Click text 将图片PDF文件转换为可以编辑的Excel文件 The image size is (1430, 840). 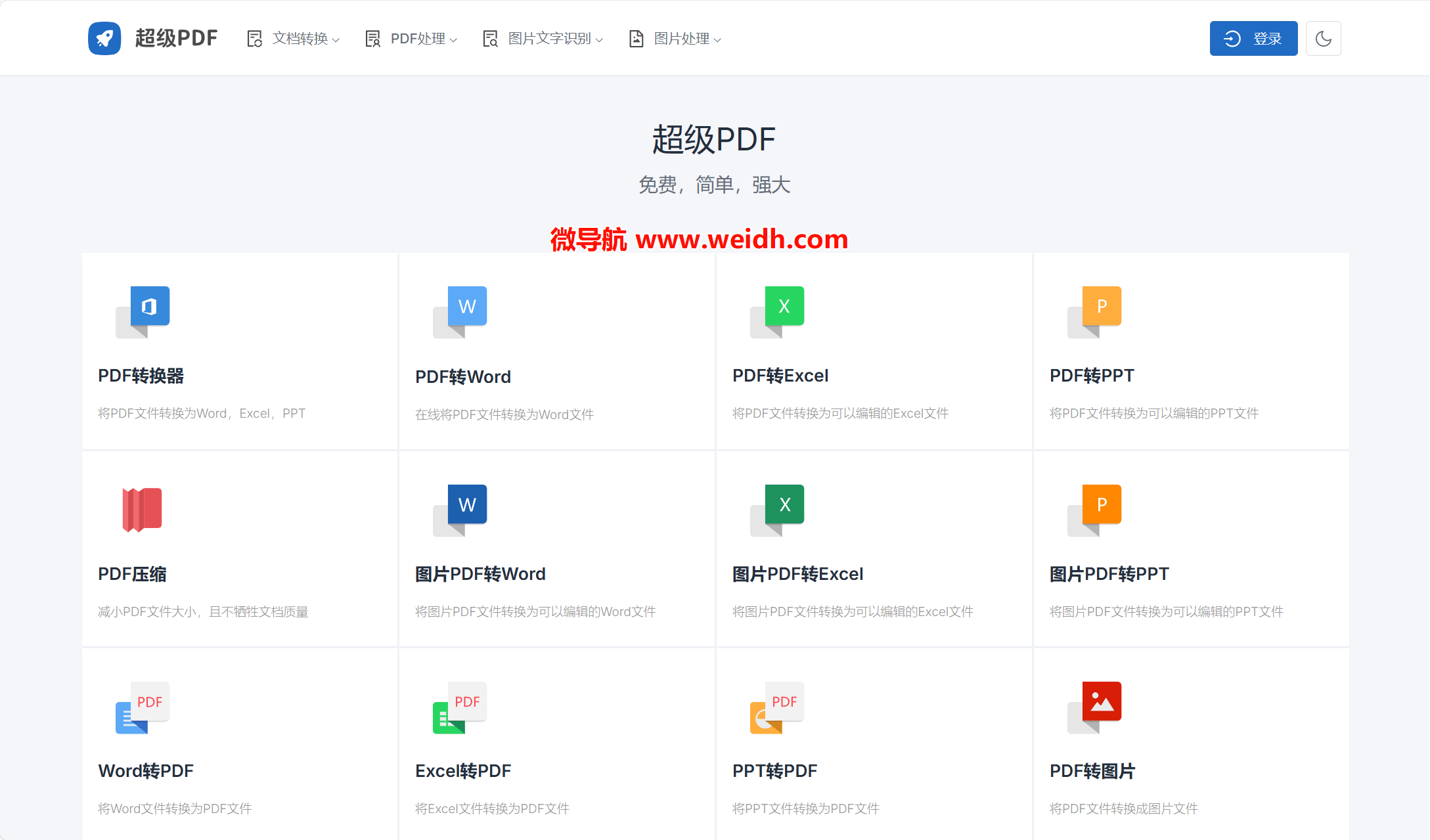pyautogui.click(x=853, y=611)
